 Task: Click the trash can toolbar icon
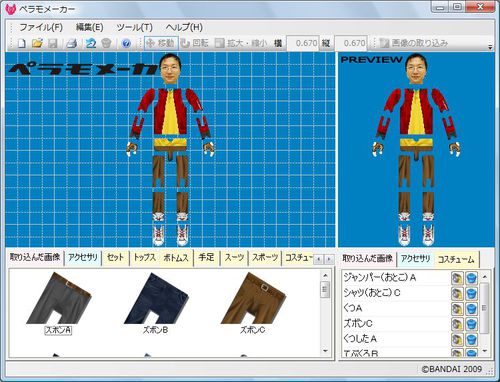pos(106,43)
